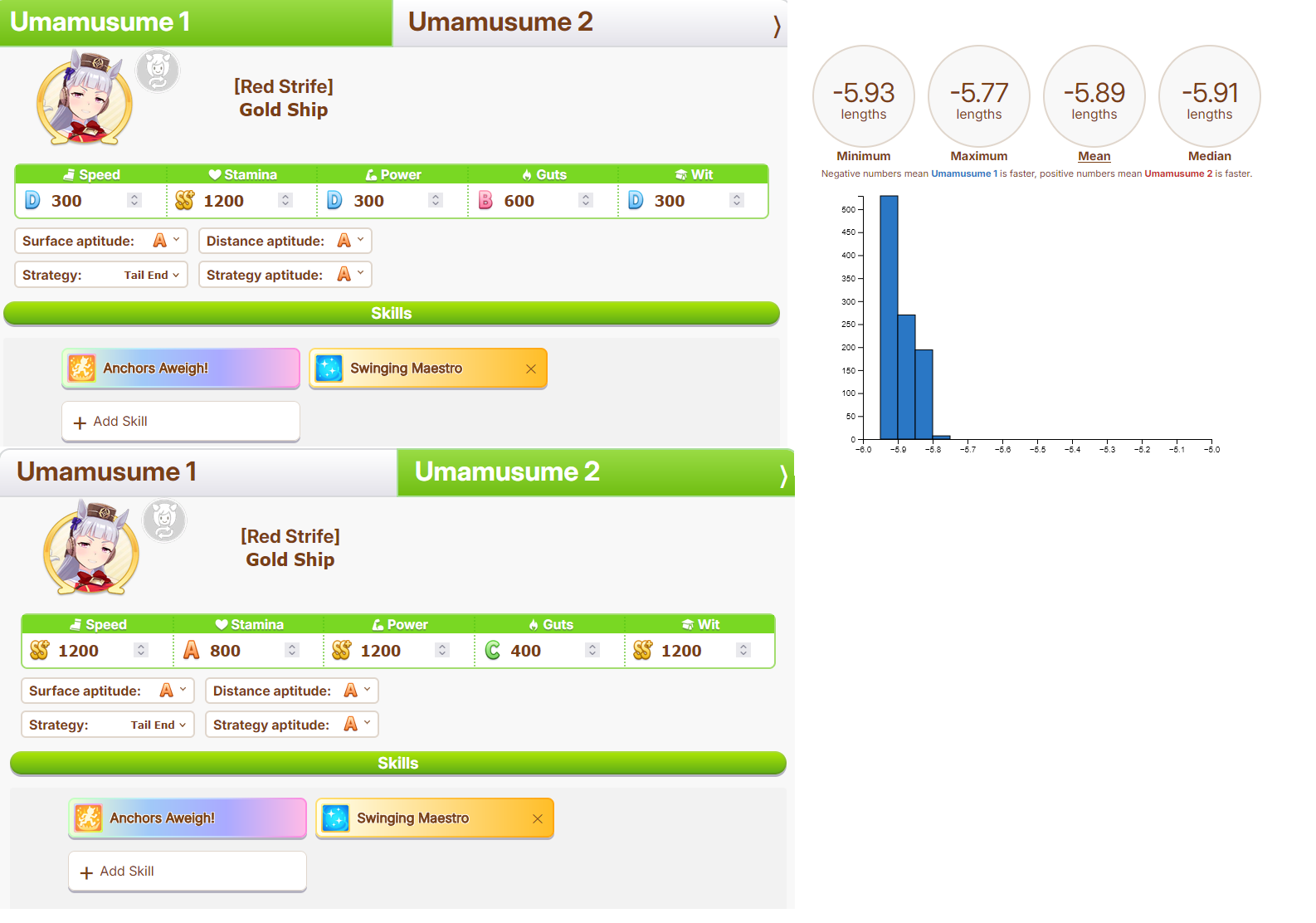
Task: Expand arrow right of bottom Umamusume 2 tab
Action: 783,476
